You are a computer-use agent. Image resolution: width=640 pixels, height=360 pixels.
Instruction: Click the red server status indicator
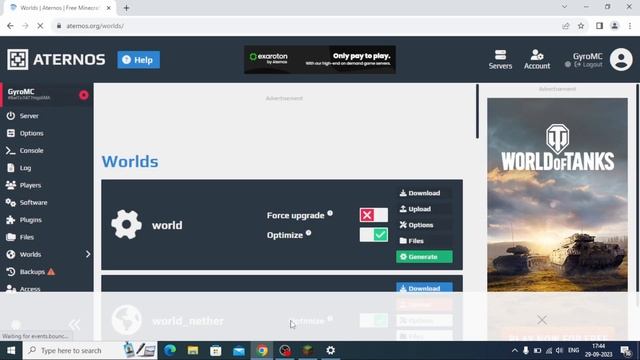tap(84, 95)
